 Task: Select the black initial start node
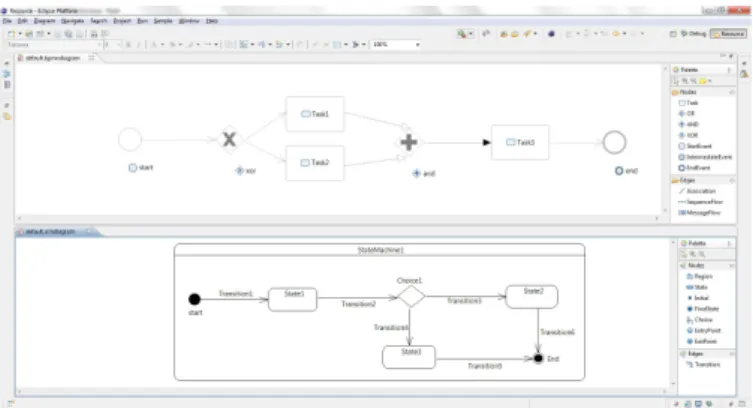194,299
